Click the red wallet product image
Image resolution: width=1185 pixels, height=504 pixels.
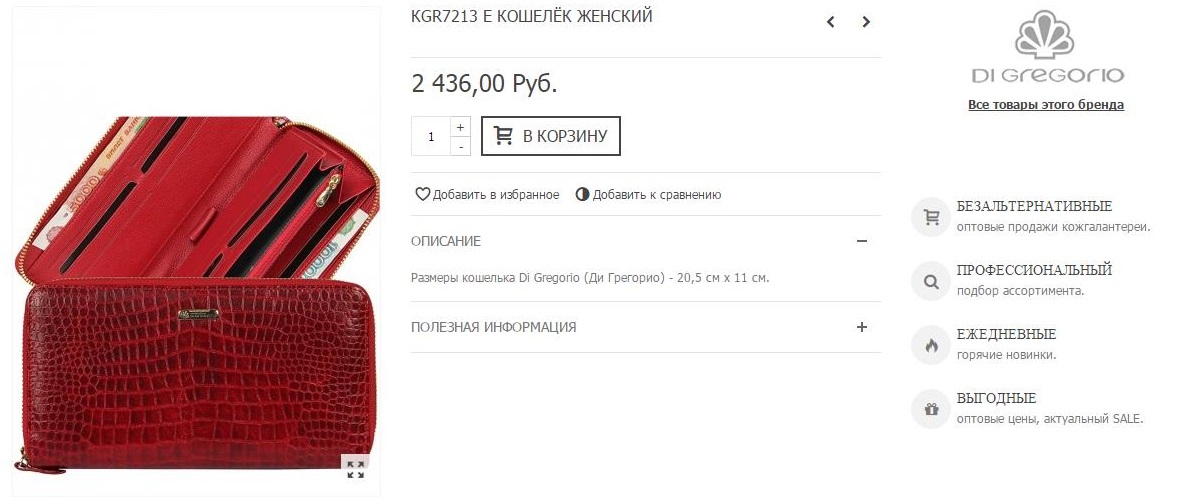(196, 294)
